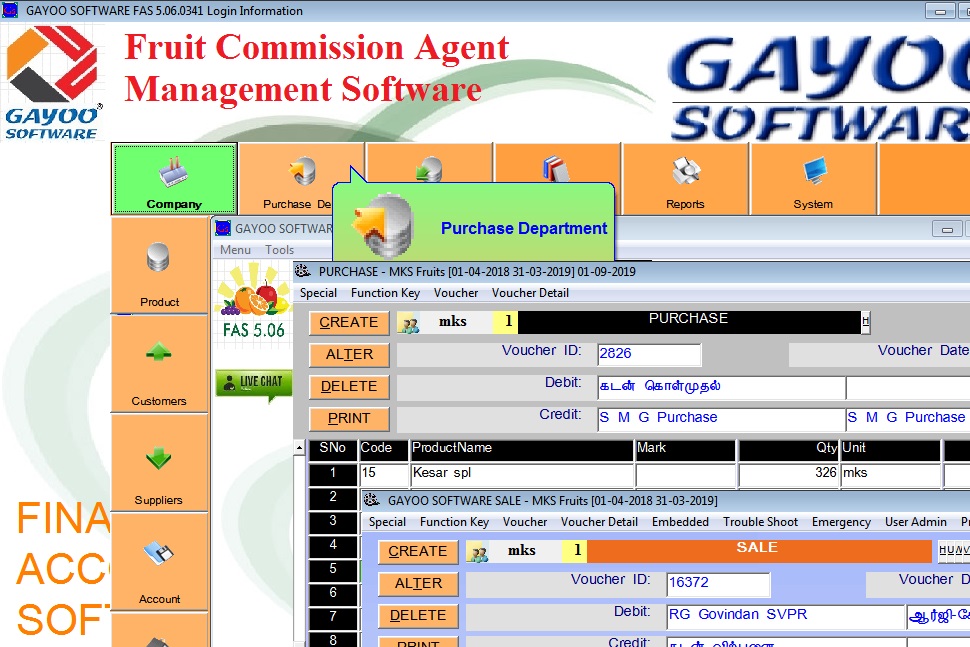Open the User Admin menu
970x647 pixels.
pyautogui.click(x=916, y=522)
